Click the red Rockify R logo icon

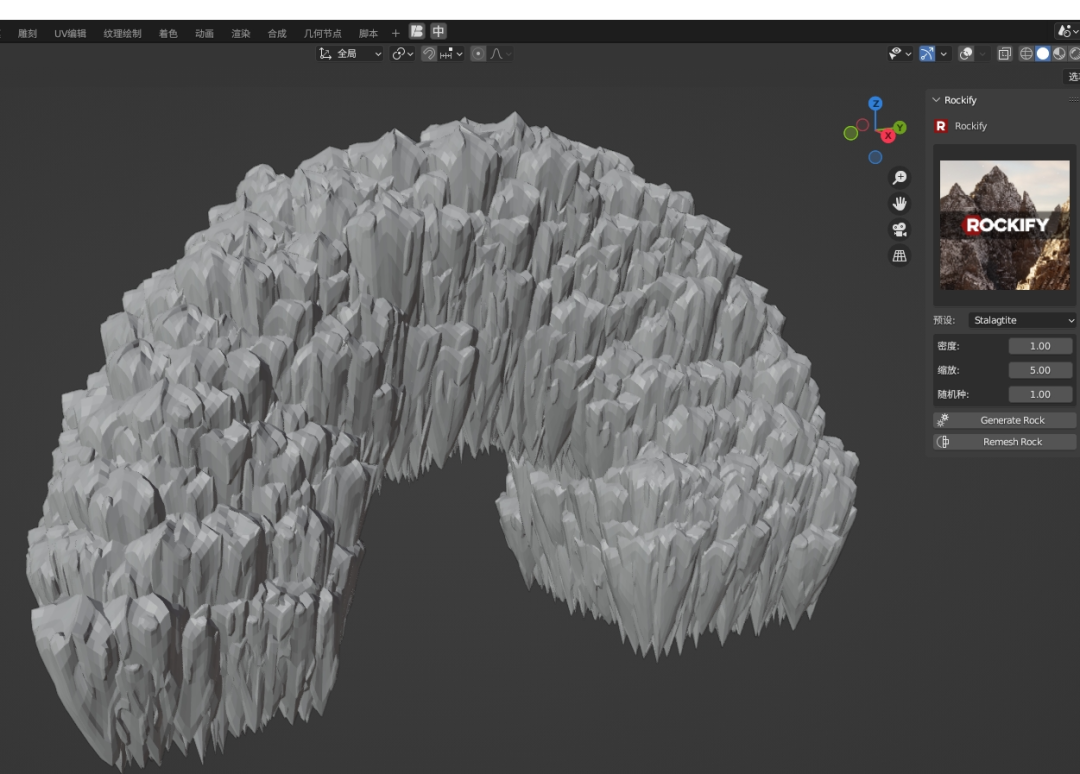tap(941, 126)
